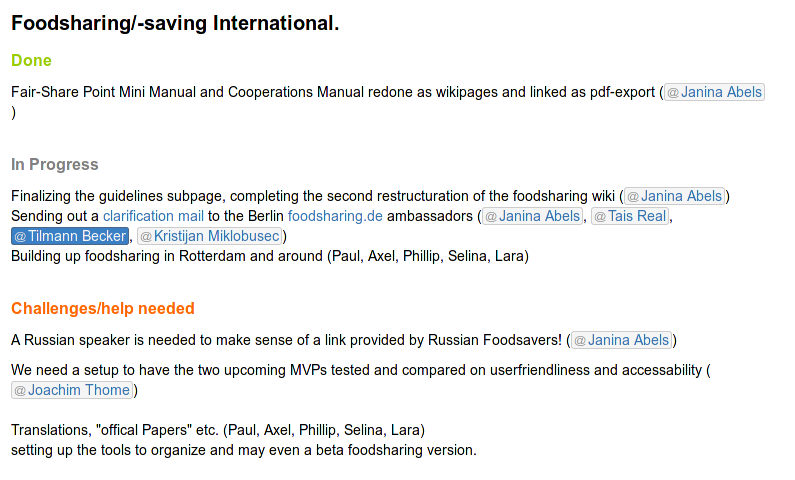Screen dimensions: 795x480
Task: Open the @Tais Real mention
Action: 630,216
